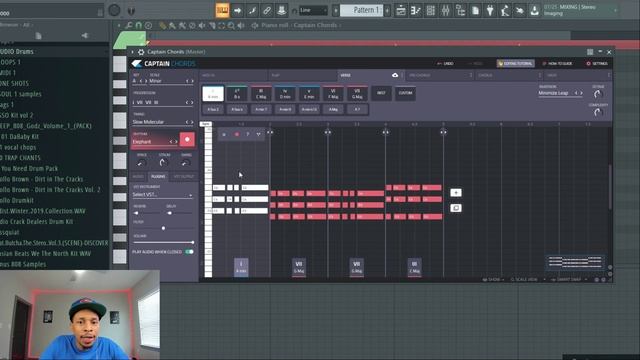Click the Captain Chords logo
This screenshot has height=360, width=640.
click(163, 64)
